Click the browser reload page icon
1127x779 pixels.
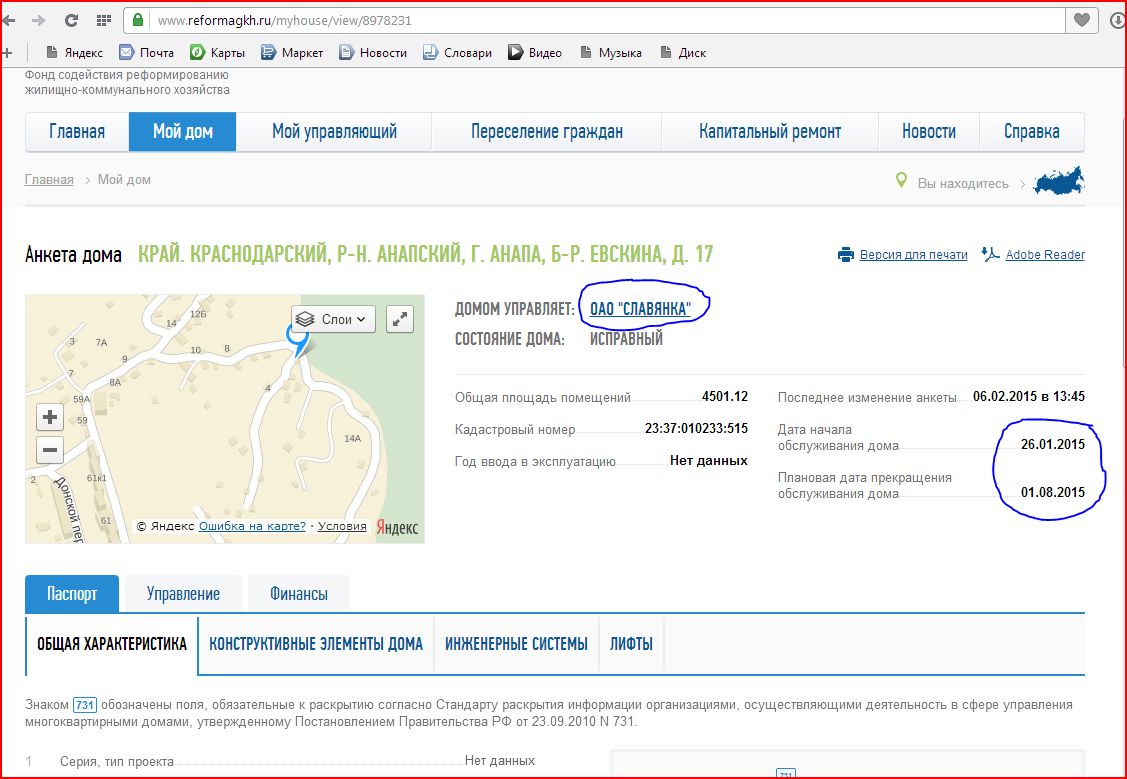pos(71,20)
